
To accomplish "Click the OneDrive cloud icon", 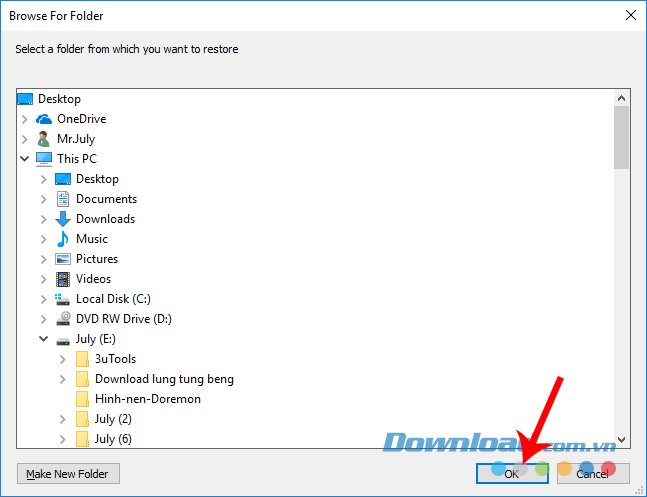I will 44,119.
